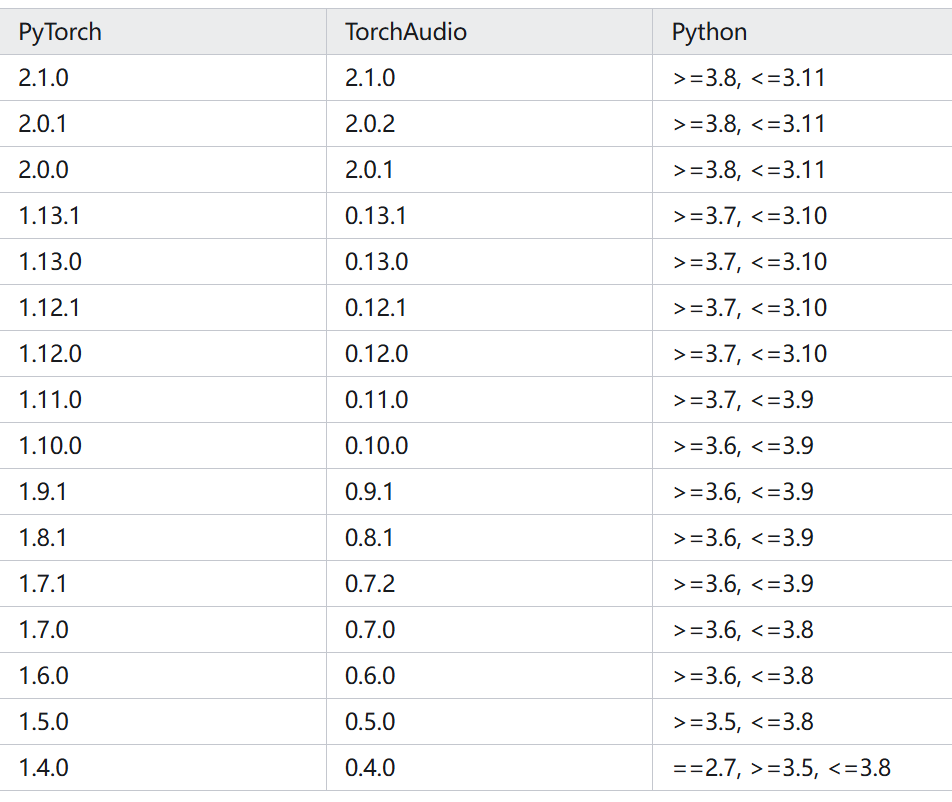This screenshot has height=802, width=952.
Task: Pick Python range in the PyTorch 2.1.0 row
Action: tap(802, 78)
